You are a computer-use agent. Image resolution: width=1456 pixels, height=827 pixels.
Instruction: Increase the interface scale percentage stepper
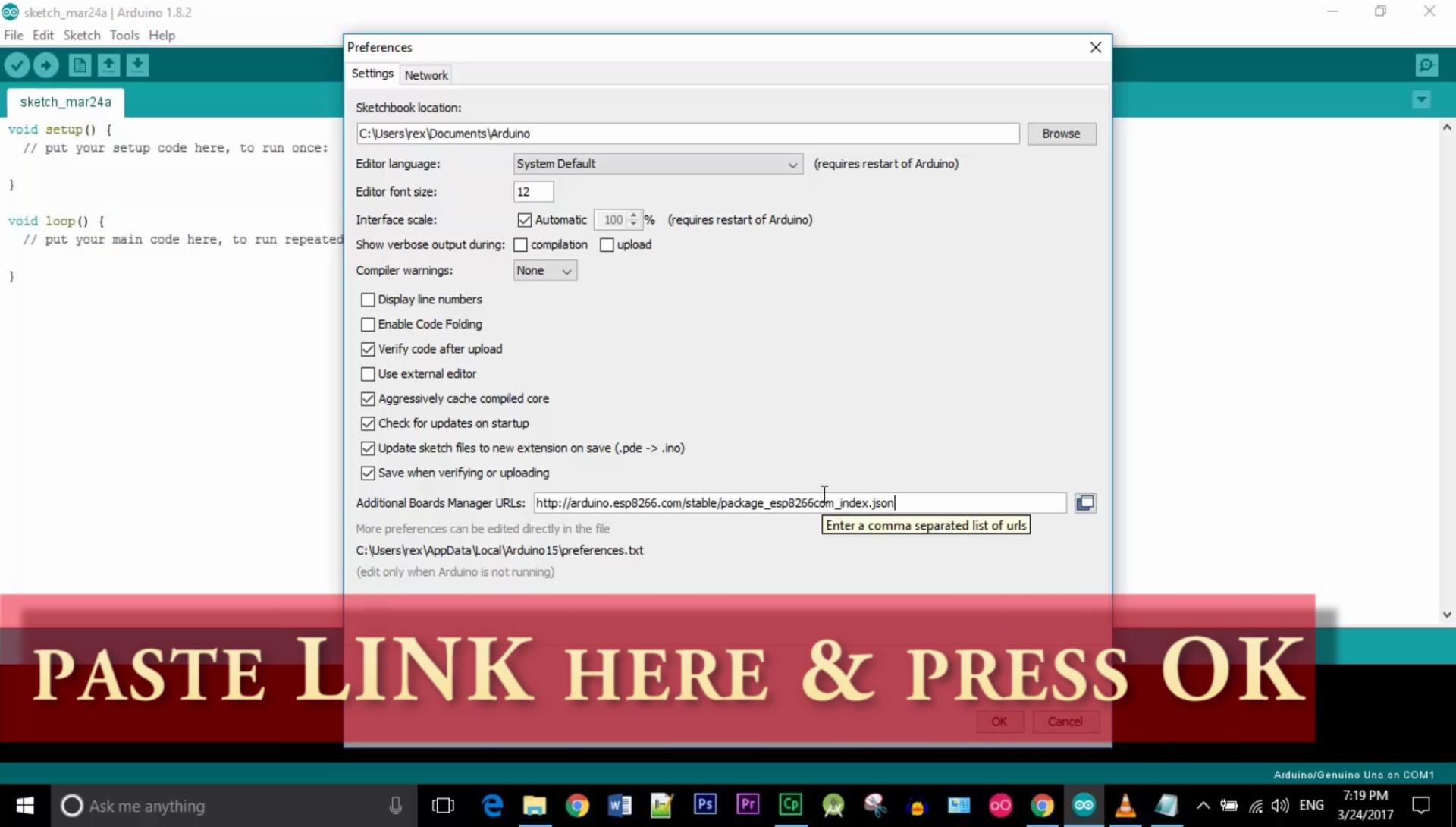click(x=634, y=215)
